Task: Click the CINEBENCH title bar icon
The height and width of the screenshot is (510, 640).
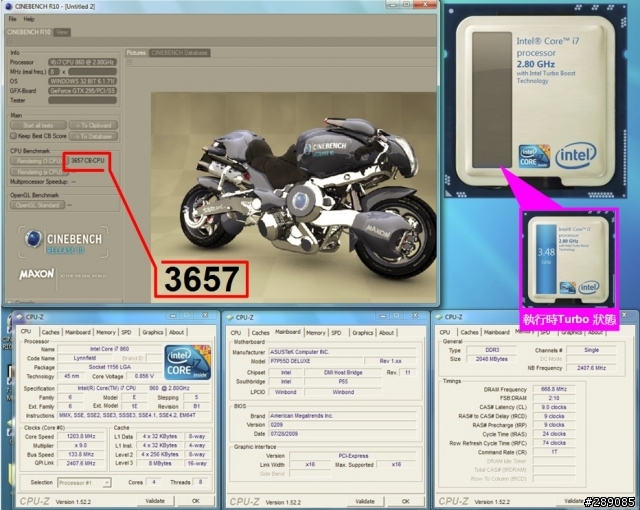Action: (9, 6)
